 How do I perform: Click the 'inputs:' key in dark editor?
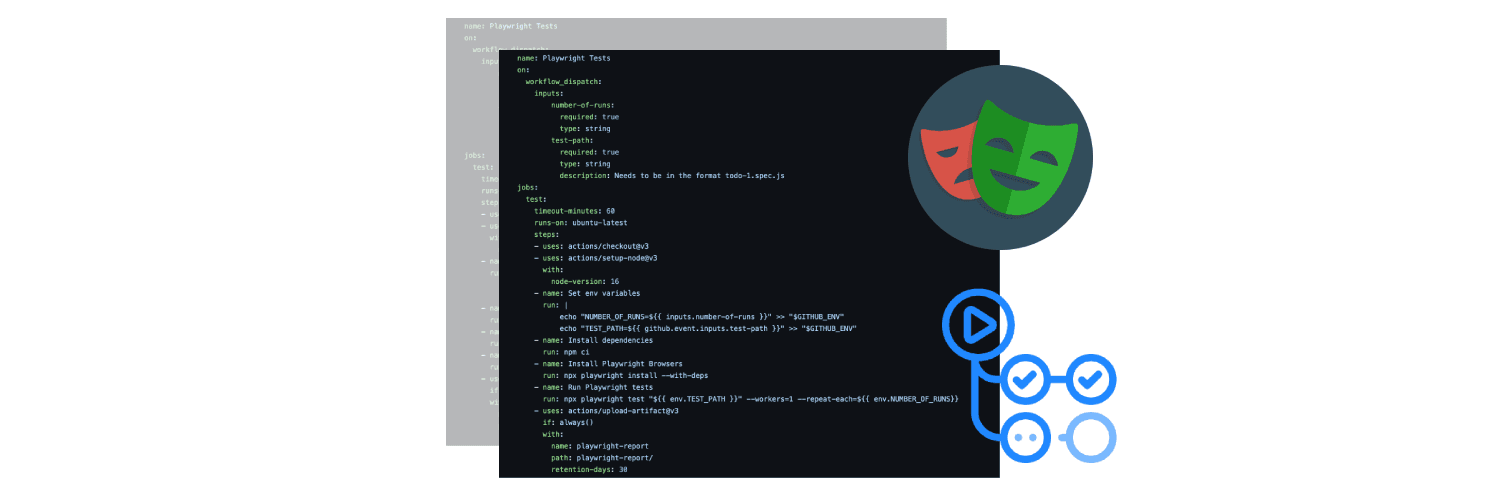548,94
